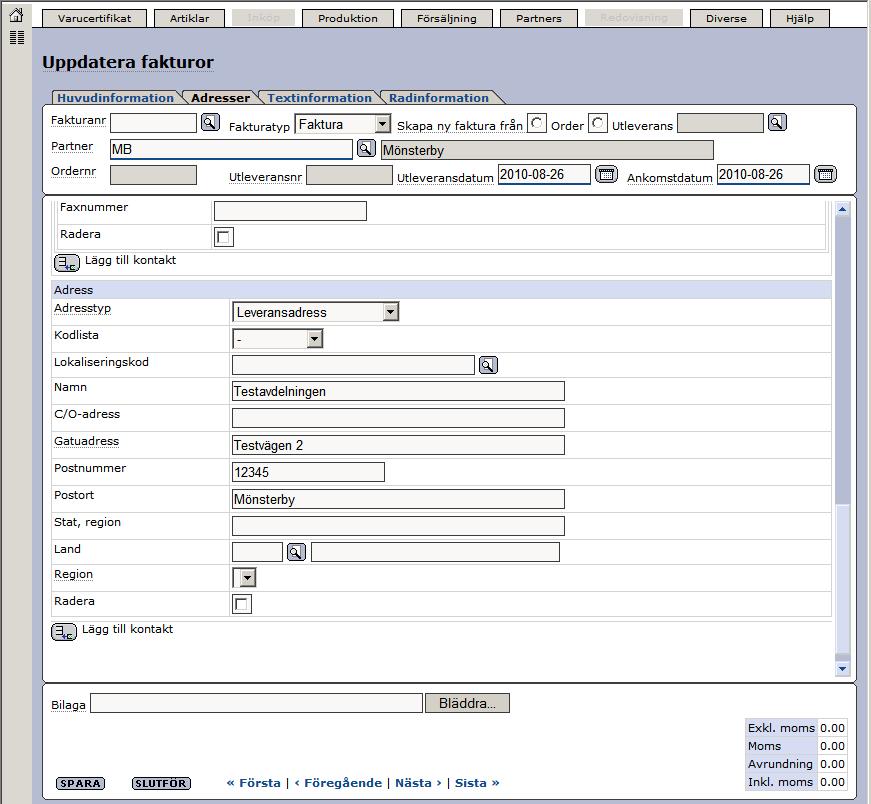Select Order radio button

tap(537, 123)
